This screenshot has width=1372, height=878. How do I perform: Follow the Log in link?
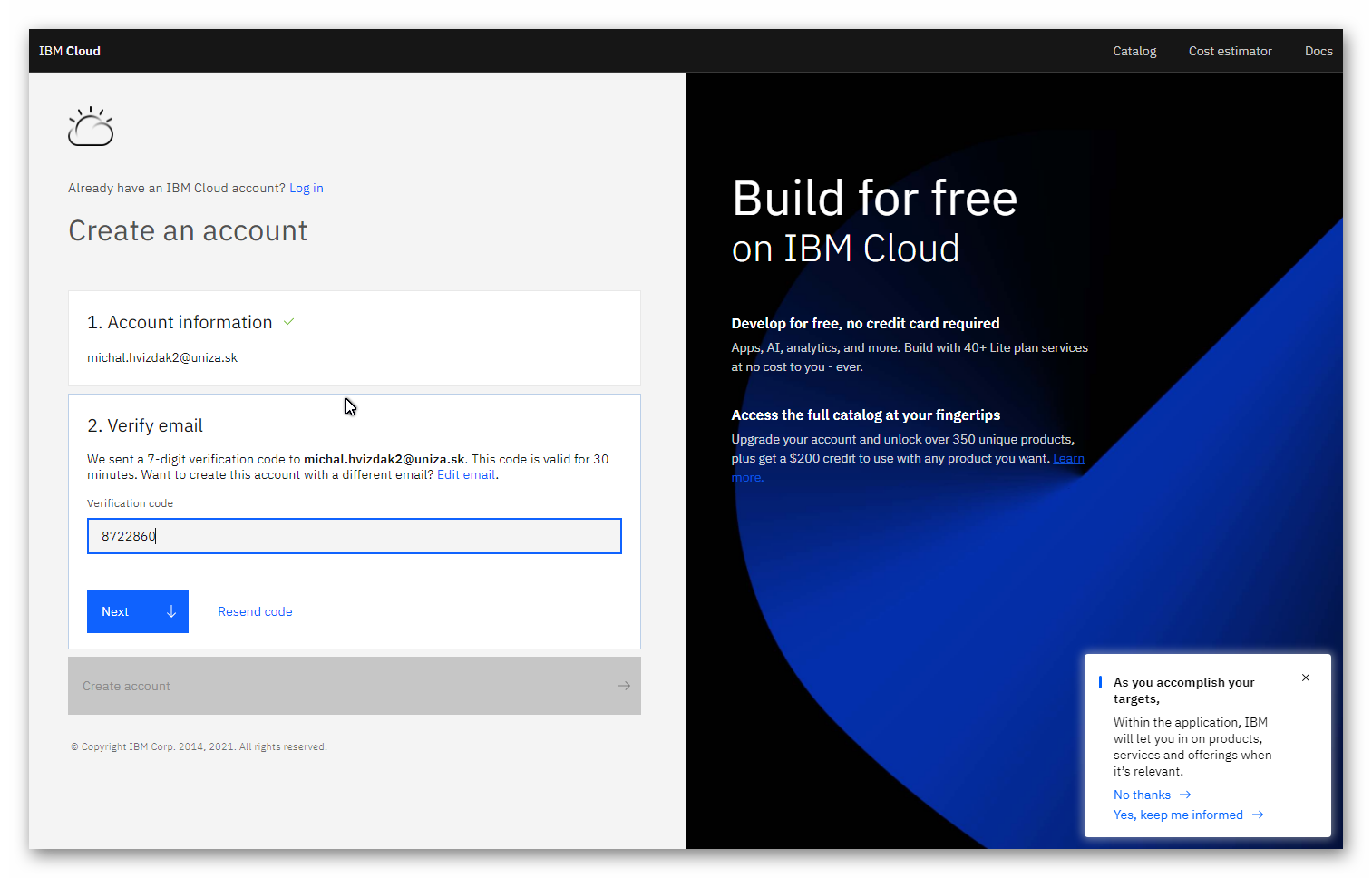click(306, 188)
